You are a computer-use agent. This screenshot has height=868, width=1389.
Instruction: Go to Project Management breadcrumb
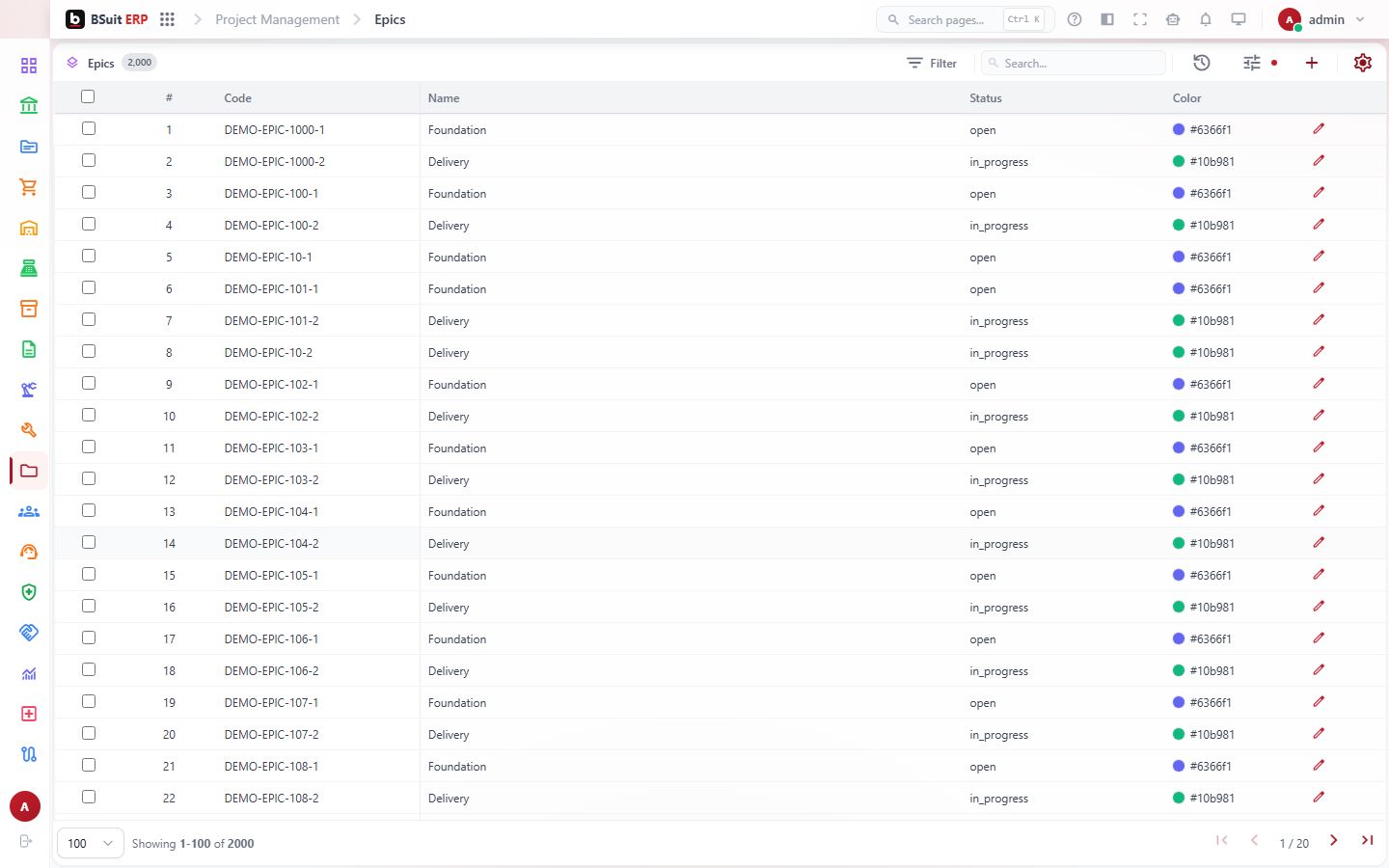277,19
